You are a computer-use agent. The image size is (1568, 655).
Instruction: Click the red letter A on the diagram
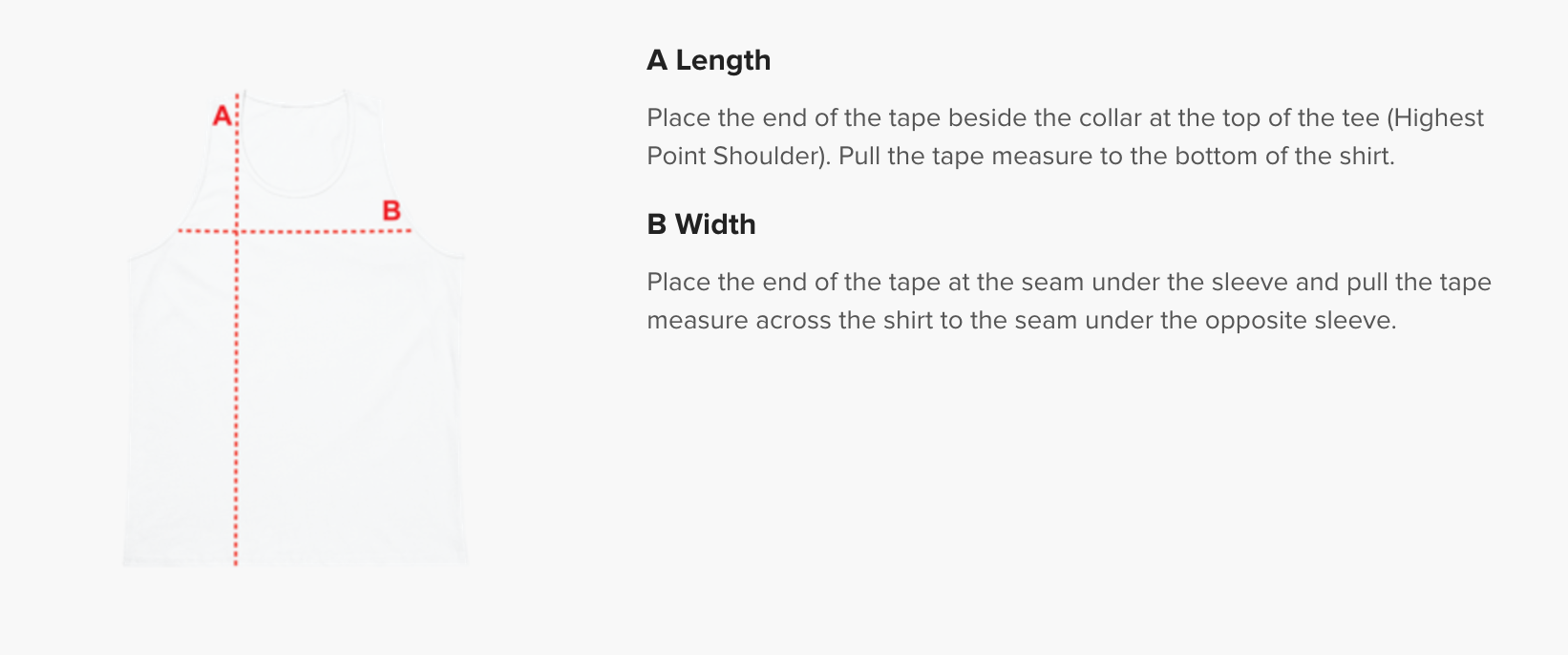[x=222, y=116]
